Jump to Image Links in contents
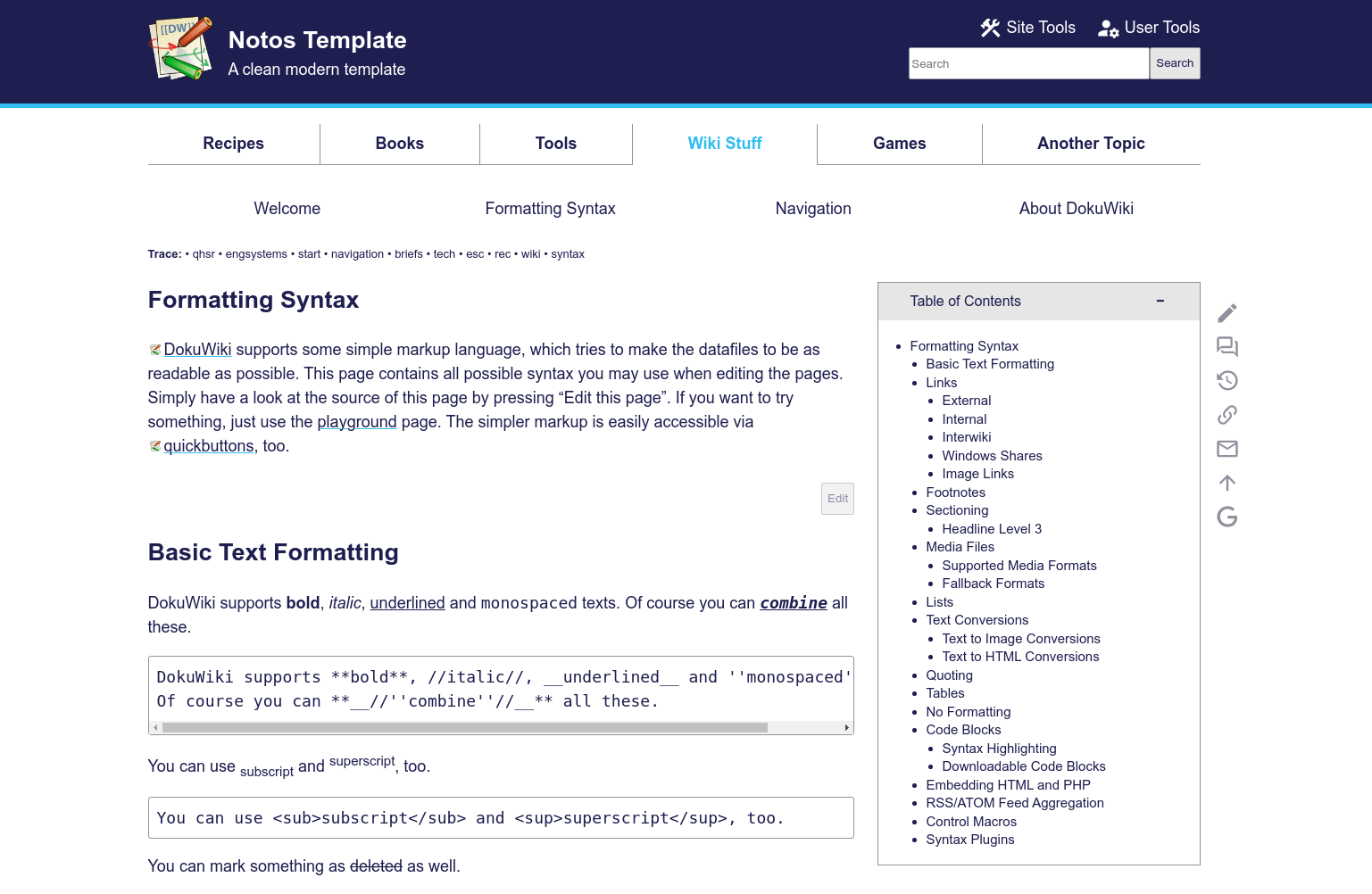This screenshot has width=1372, height=894. point(977,474)
